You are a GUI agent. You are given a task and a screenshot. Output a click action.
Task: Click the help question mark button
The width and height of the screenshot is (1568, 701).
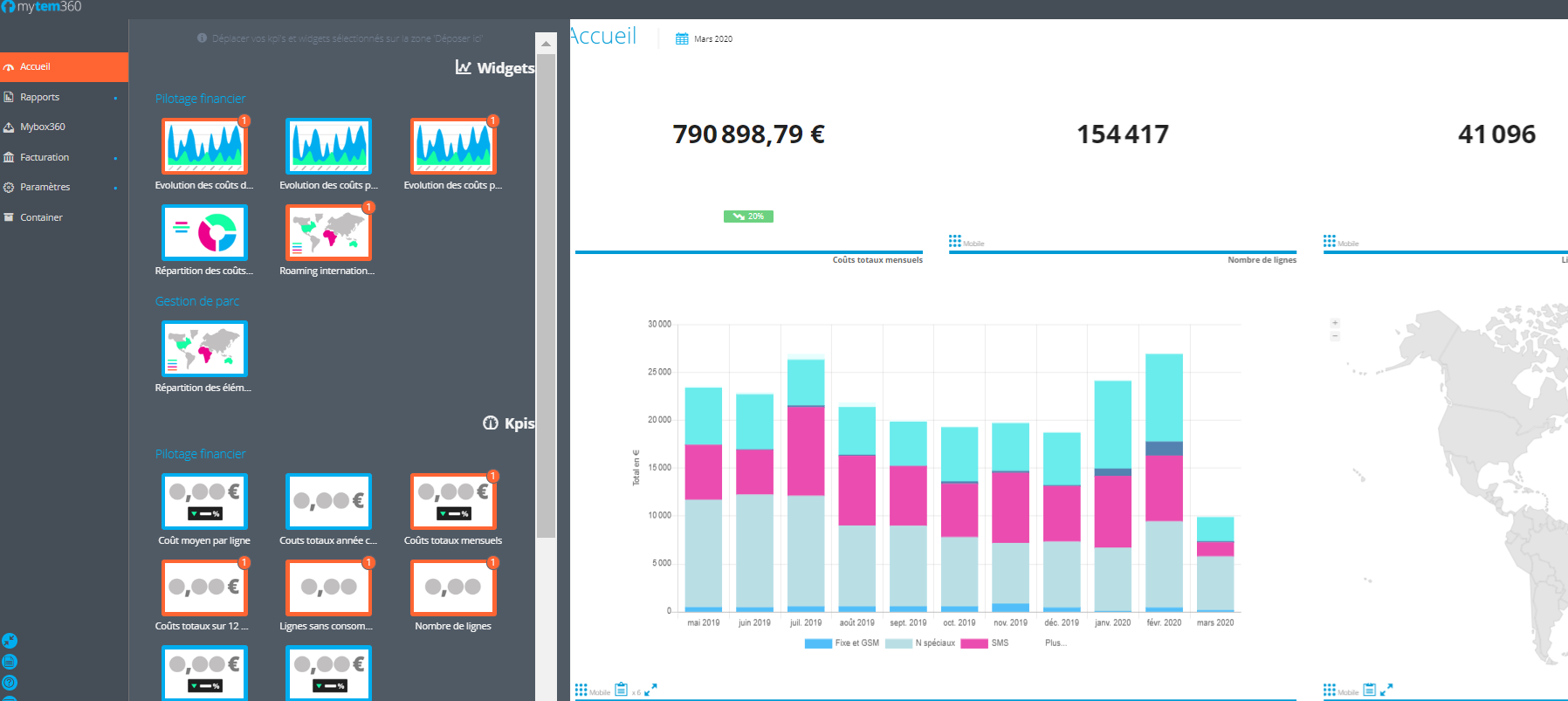pos(10,683)
